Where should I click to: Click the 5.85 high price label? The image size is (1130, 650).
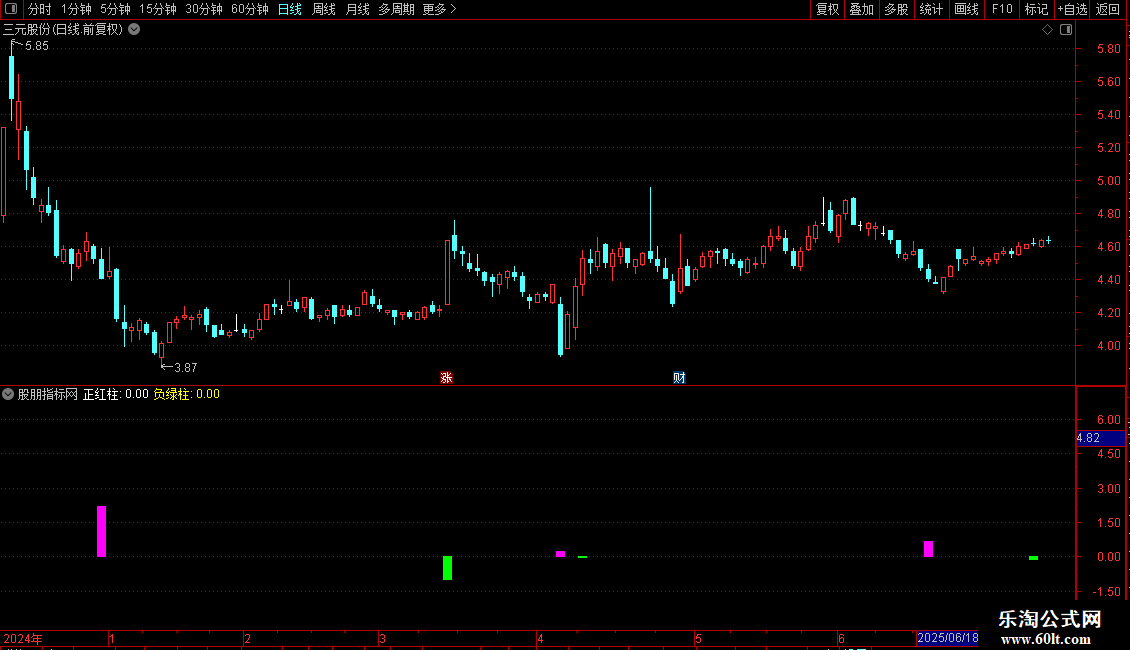coord(37,46)
